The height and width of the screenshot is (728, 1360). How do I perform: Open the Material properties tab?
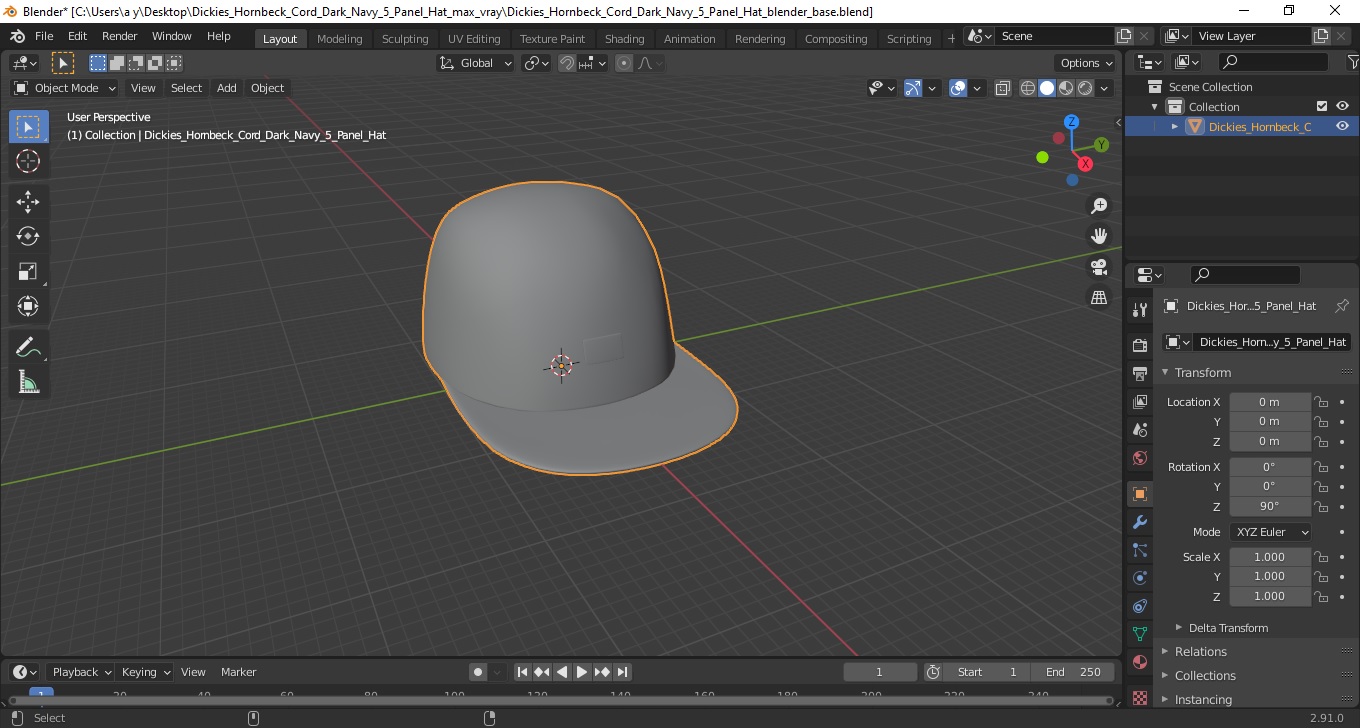(x=1139, y=662)
